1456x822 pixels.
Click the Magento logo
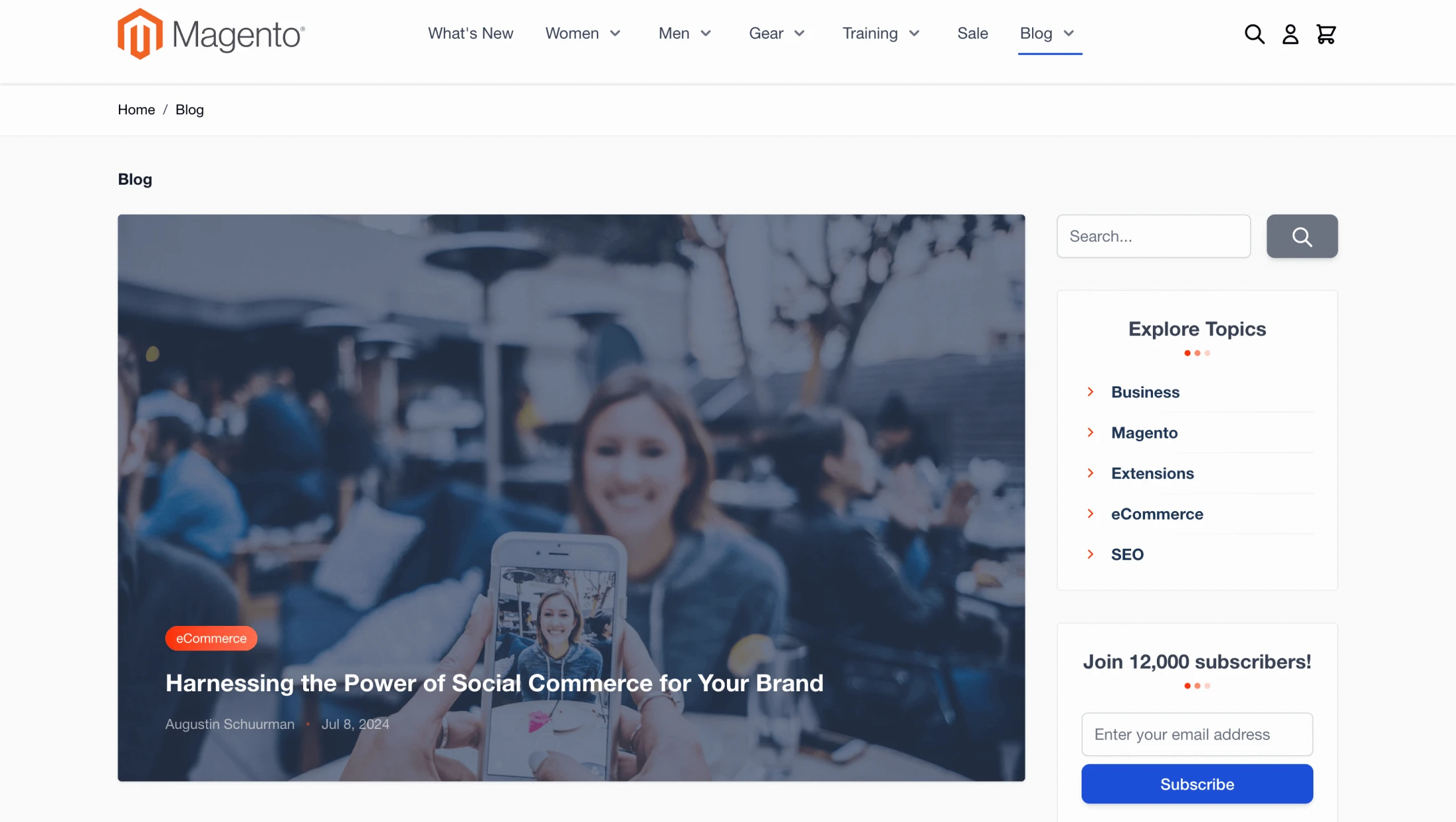[211, 34]
